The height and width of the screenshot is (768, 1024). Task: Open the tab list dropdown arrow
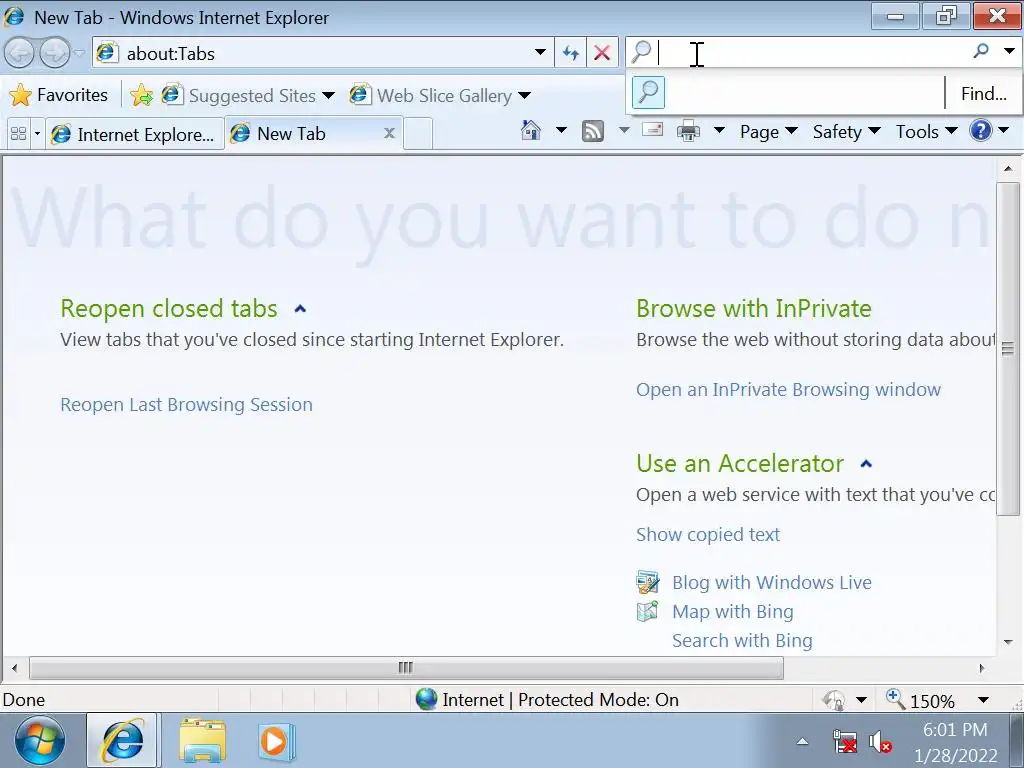[37, 134]
